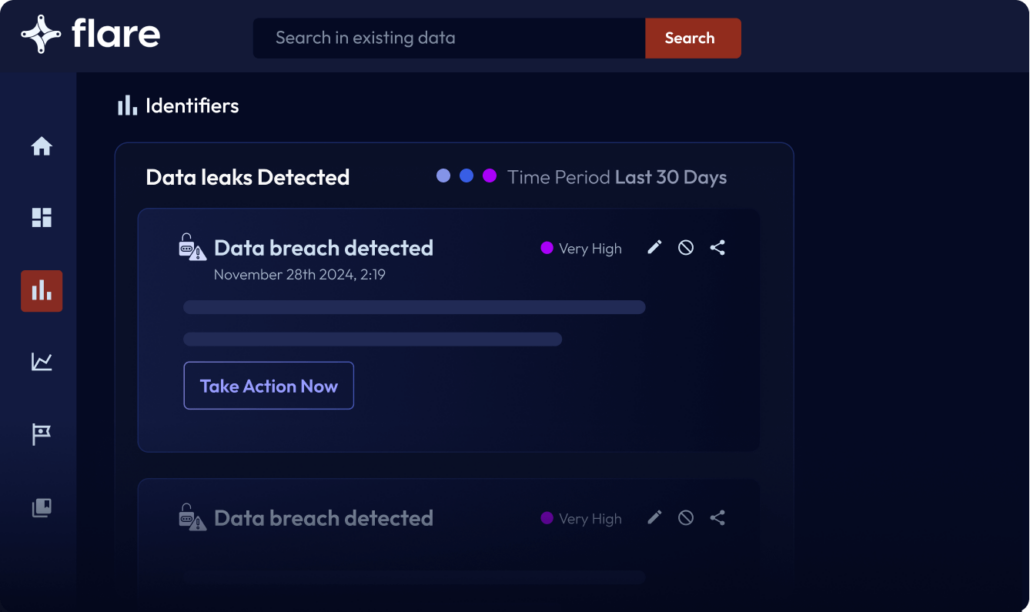This screenshot has height=612, width=1030.
Task: Click the block icon on second alert
Action: [686, 518]
